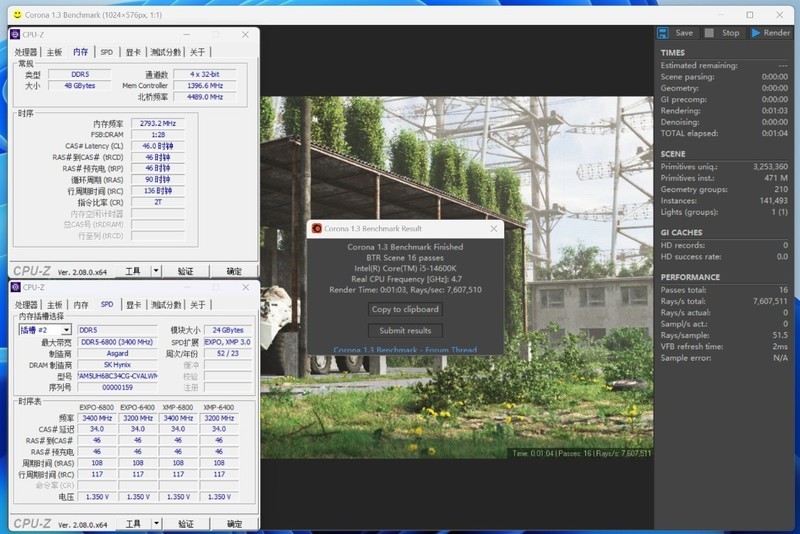Click 确定 button in lower CPU-Z window
The height and width of the screenshot is (534, 800).
[x=234, y=524]
